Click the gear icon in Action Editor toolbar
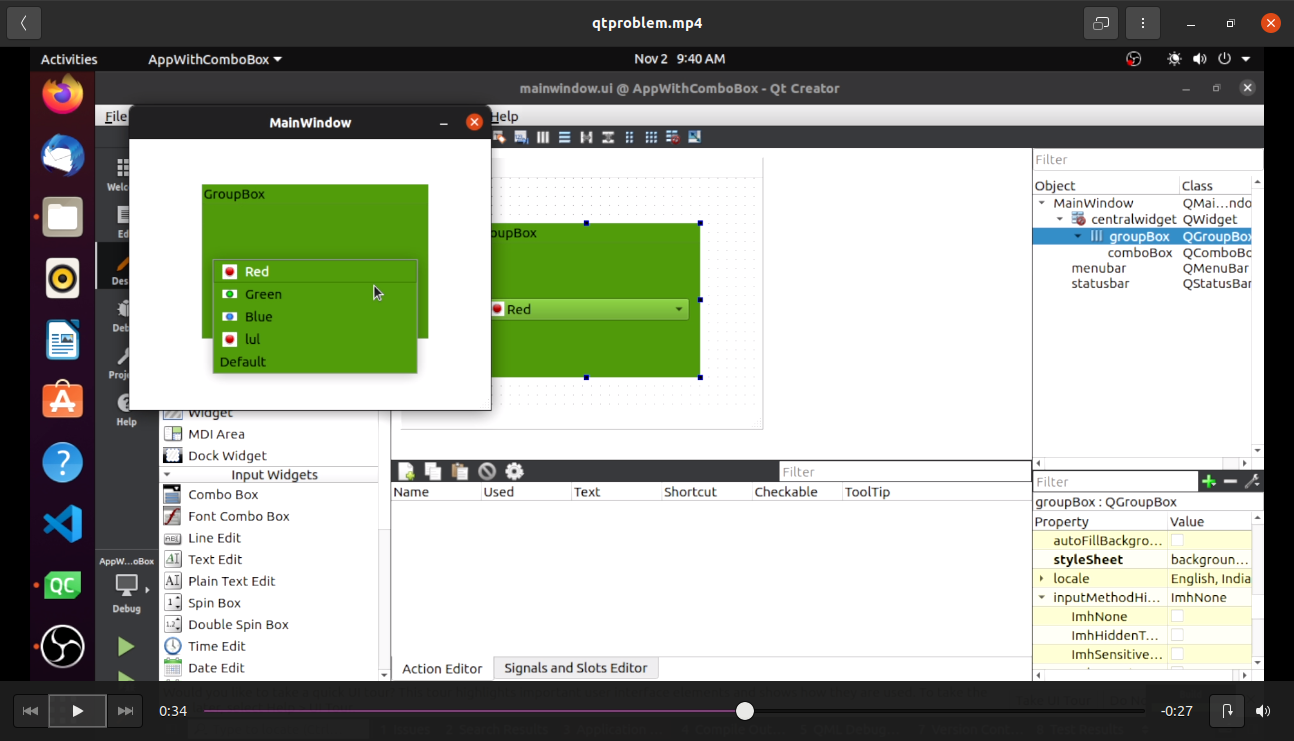This screenshot has width=1294, height=741. [514, 471]
